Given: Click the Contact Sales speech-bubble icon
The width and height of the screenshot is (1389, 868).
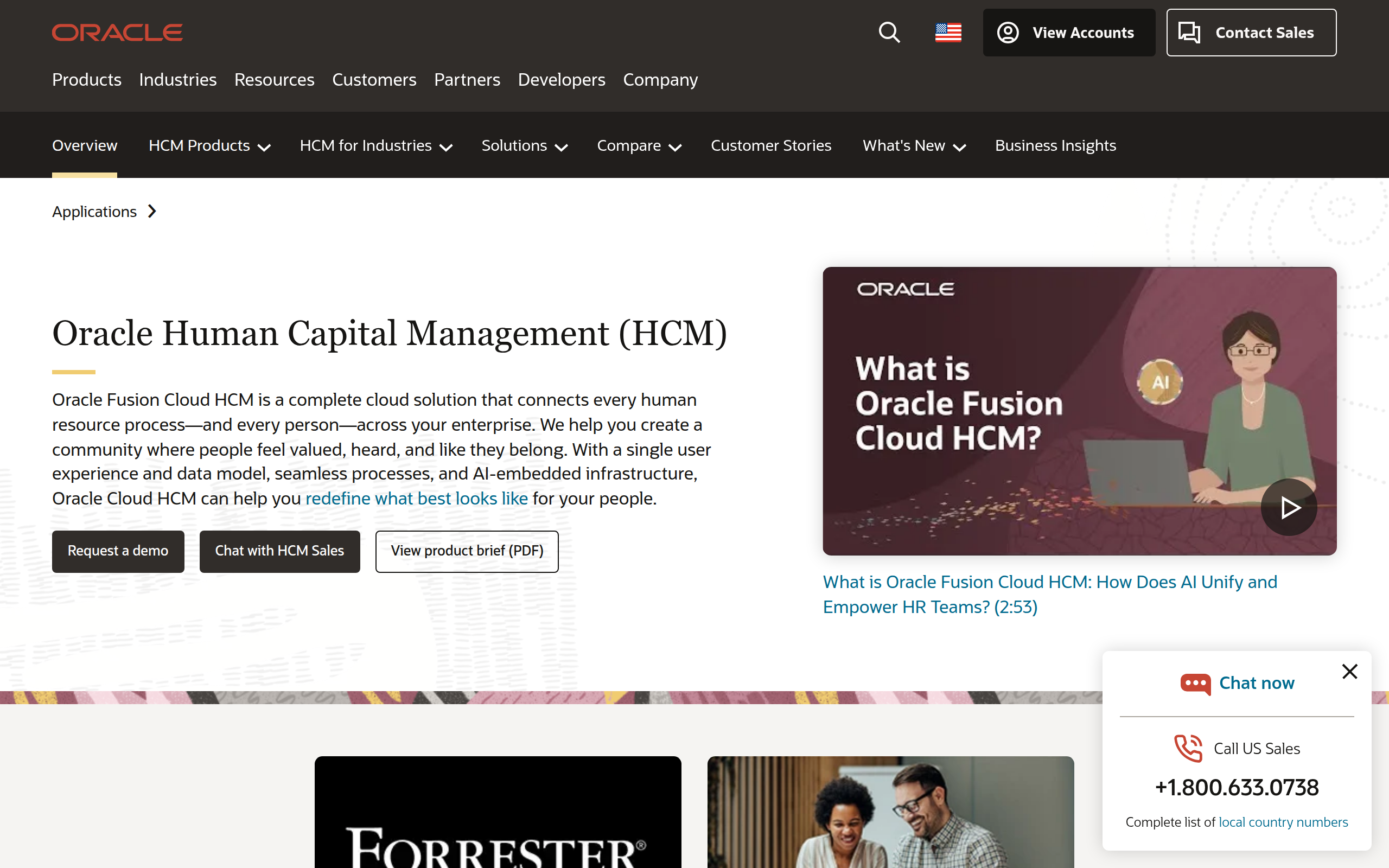Looking at the screenshot, I should [1190, 33].
